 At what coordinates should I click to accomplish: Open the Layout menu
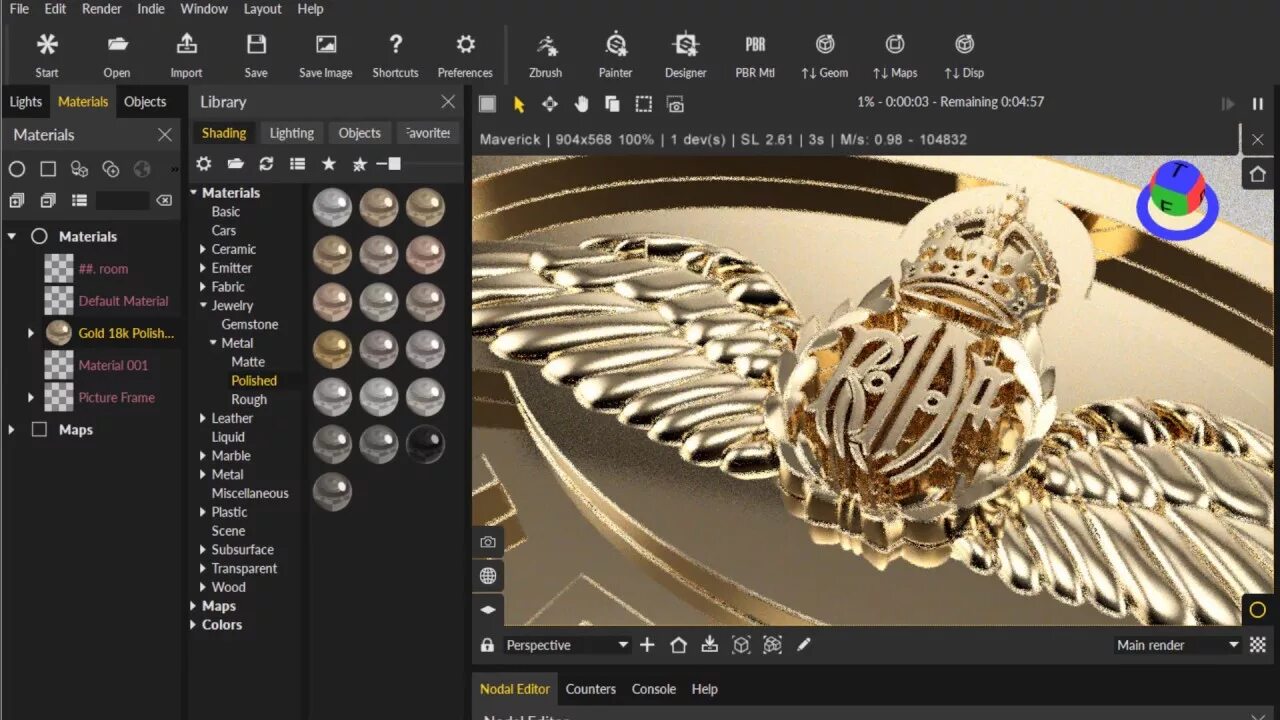click(262, 9)
